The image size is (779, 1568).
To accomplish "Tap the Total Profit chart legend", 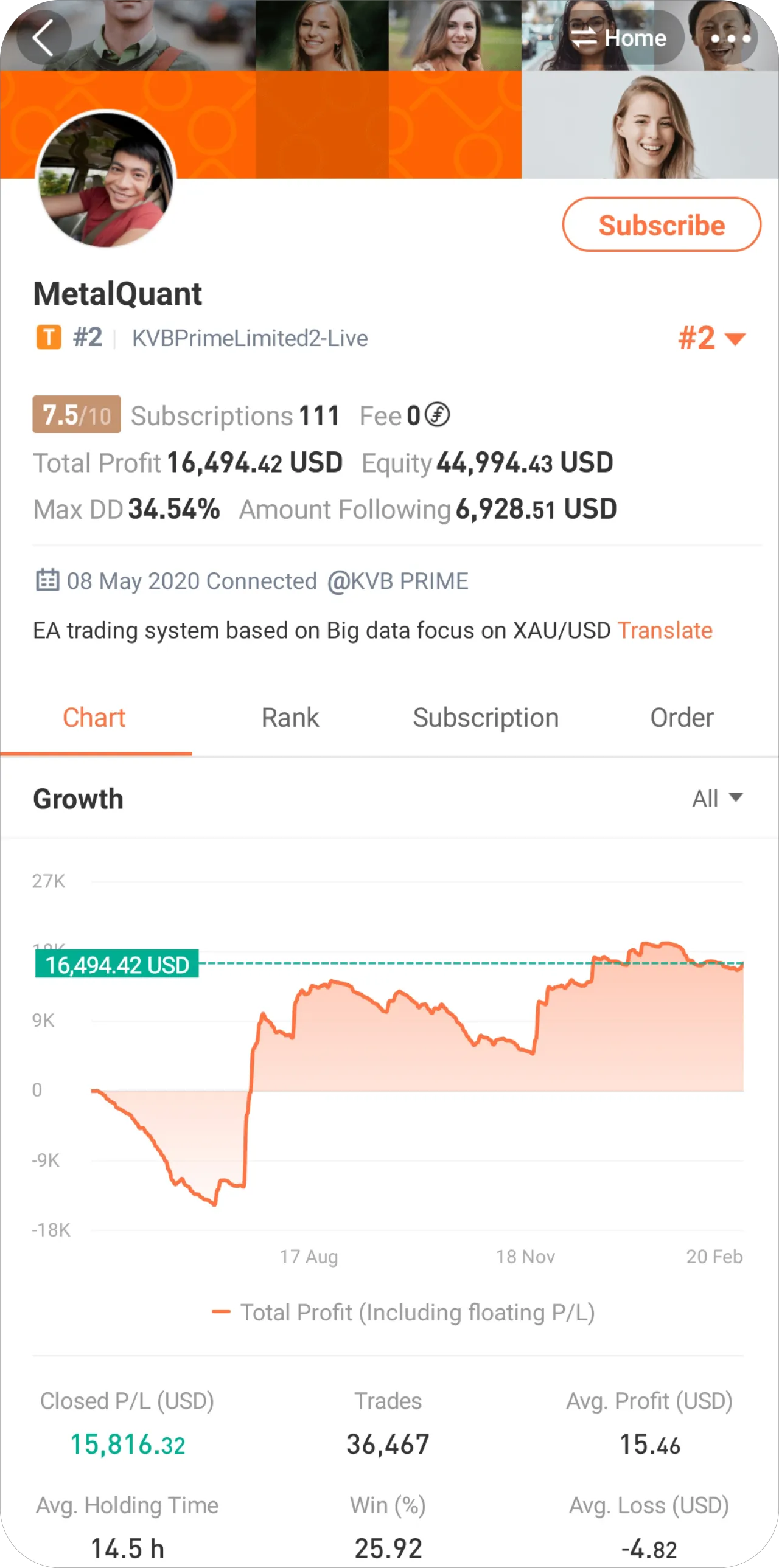I will 403,1313.
